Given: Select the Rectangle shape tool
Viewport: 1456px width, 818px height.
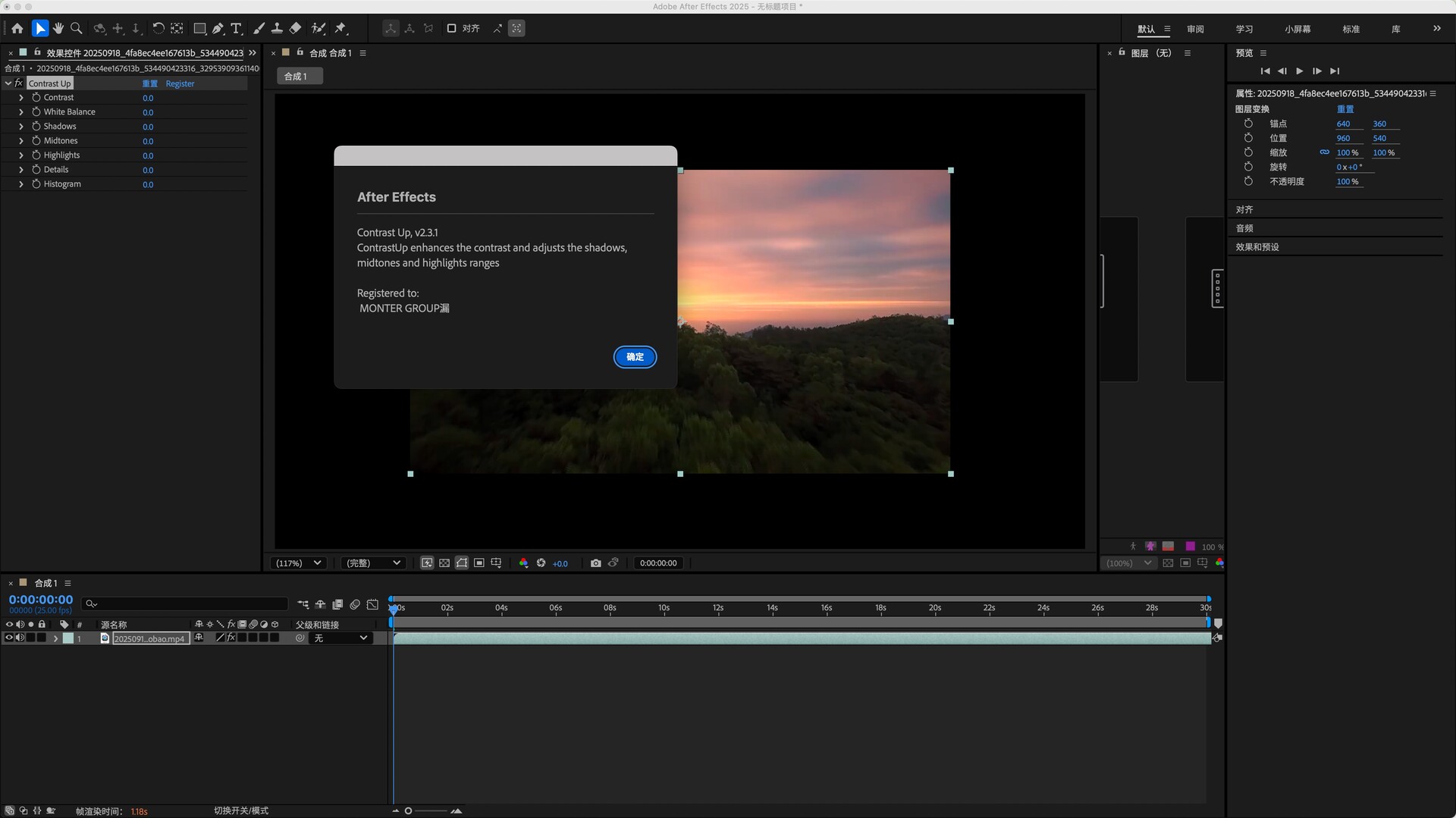Looking at the screenshot, I should tap(199, 28).
